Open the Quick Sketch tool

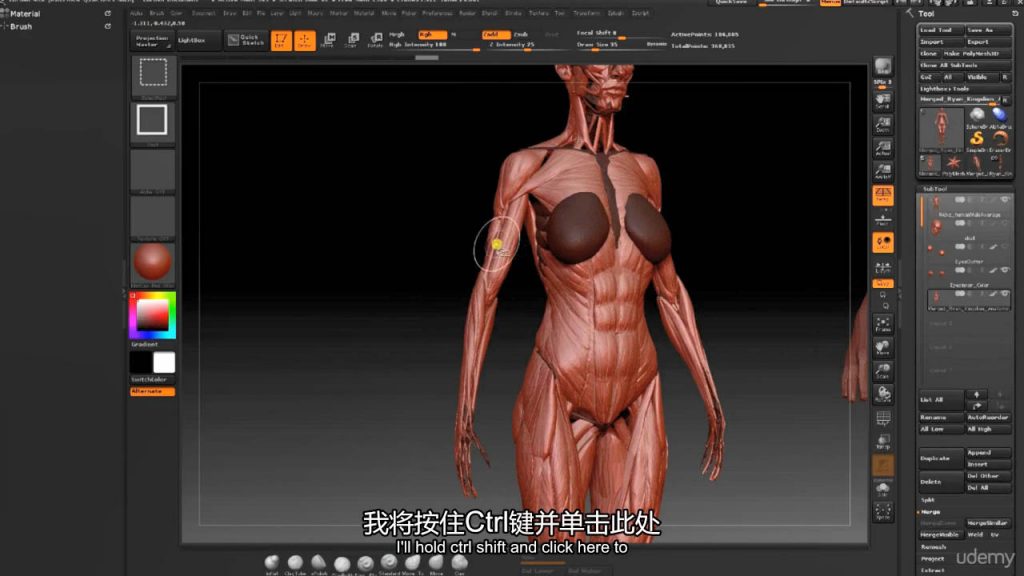click(246, 40)
